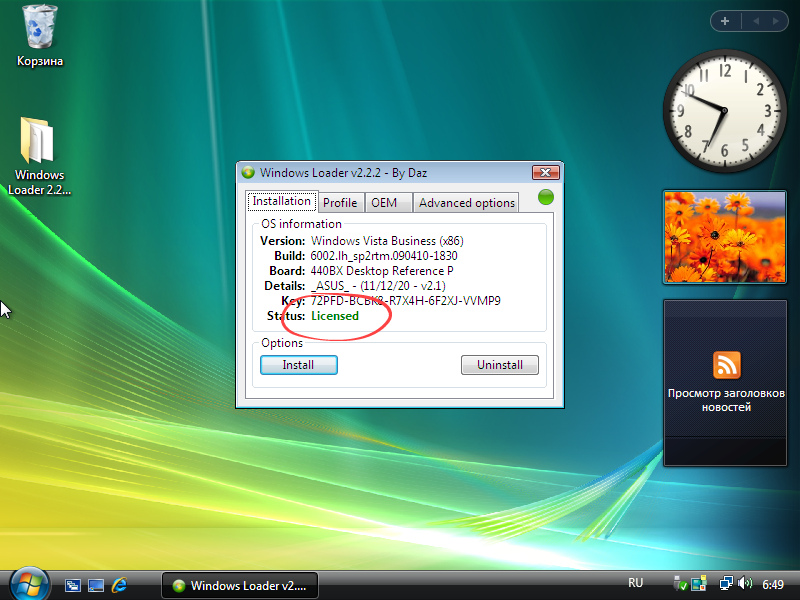Click the Windows Loader title bar icon
Image resolution: width=800 pixels, height=600 pixels.
248,172
